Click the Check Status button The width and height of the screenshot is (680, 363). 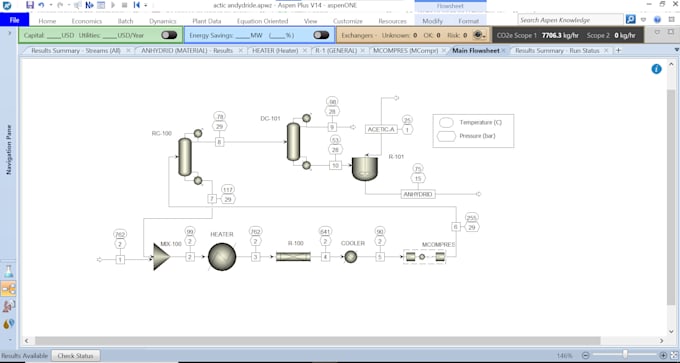coord(76,356)
